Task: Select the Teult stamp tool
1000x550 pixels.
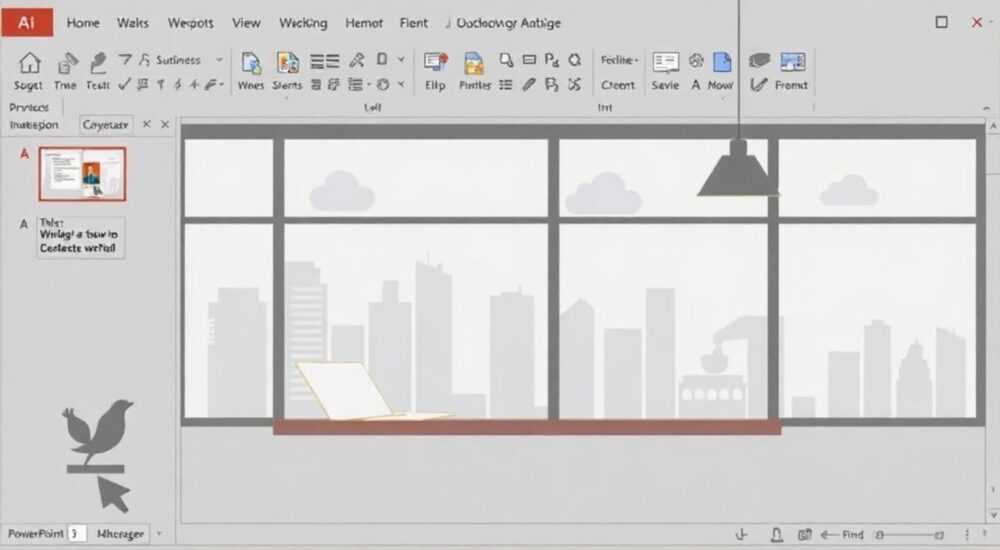Action: point(98,63)
